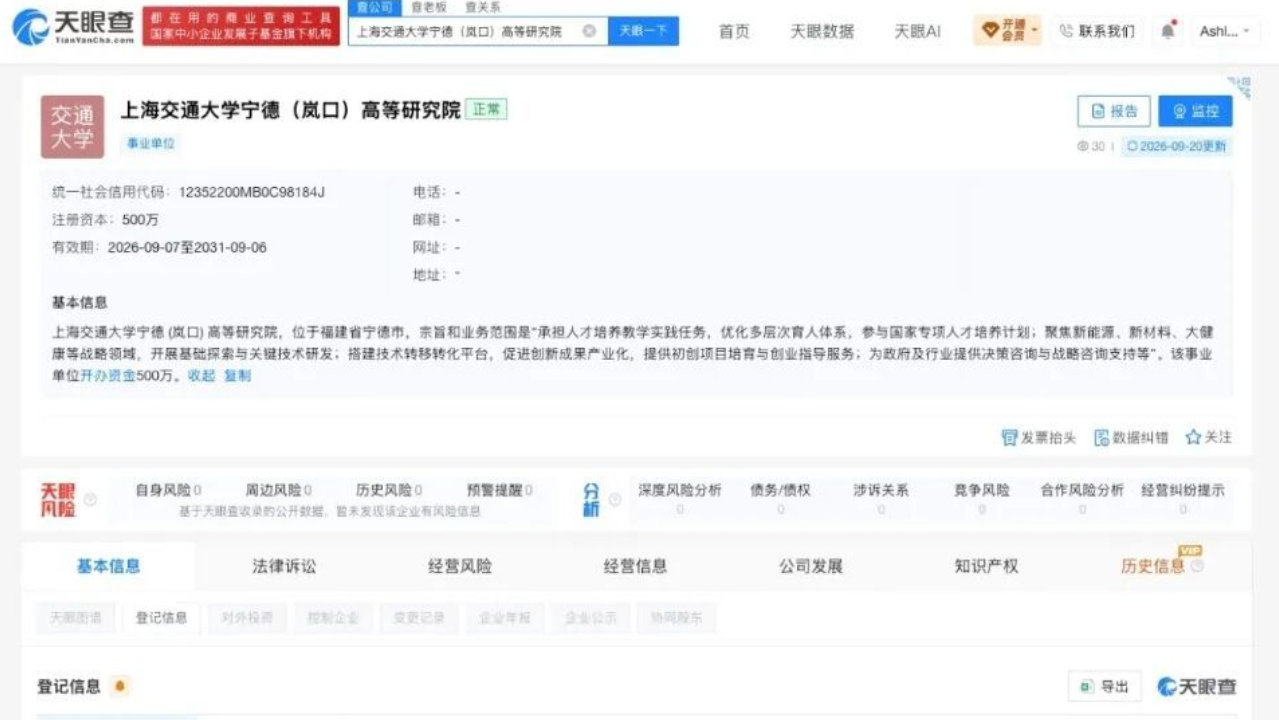Click the 天眼一下 search button
Viewport: 1279px width, 720px height.
click(x=643, y=31)
